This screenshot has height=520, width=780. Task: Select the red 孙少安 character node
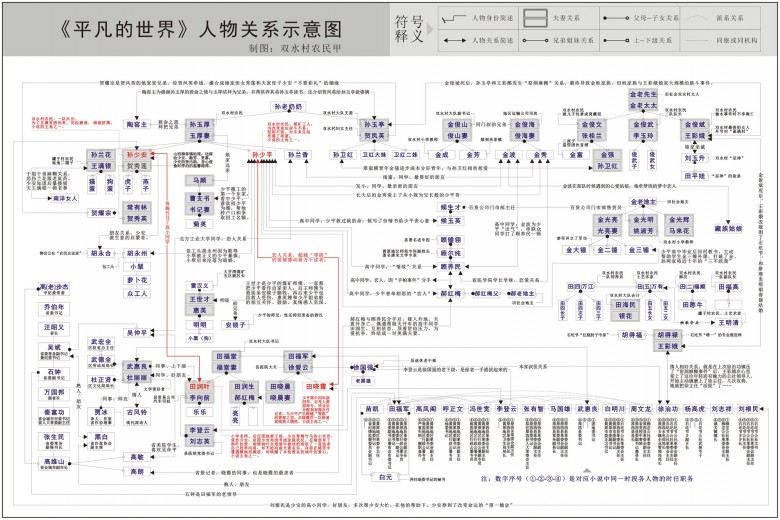point(137,155)
